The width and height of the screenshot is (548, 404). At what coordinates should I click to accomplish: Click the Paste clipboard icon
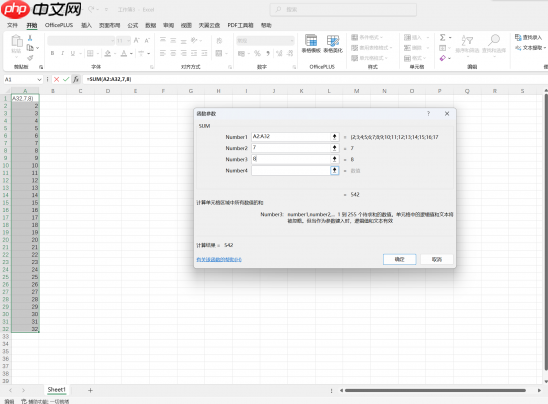click(x=17, y=41)
